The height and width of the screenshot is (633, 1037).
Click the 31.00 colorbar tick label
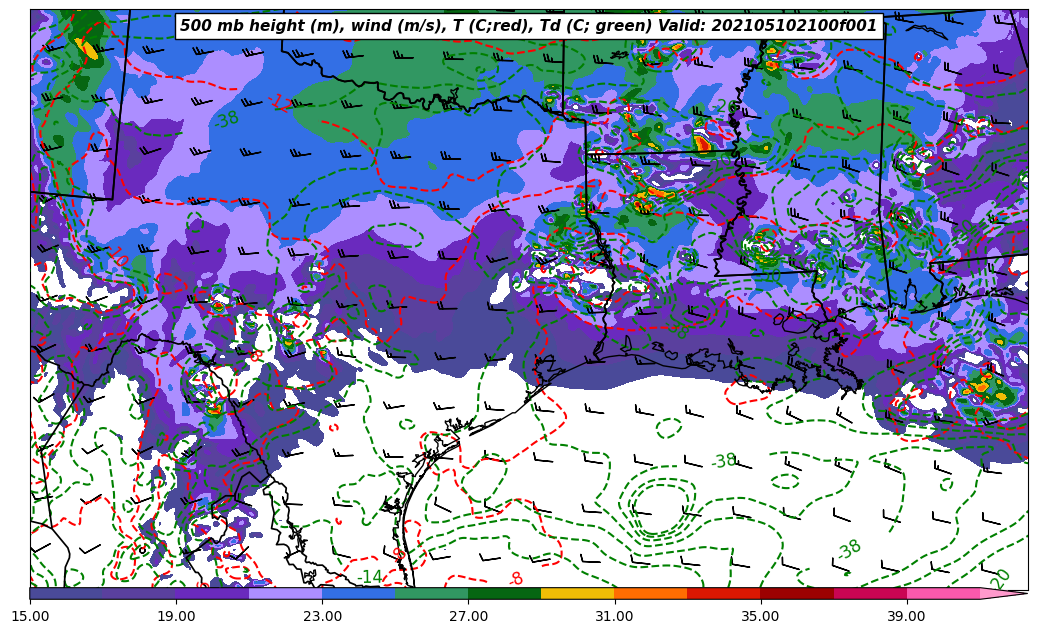(x=614, y=616)
